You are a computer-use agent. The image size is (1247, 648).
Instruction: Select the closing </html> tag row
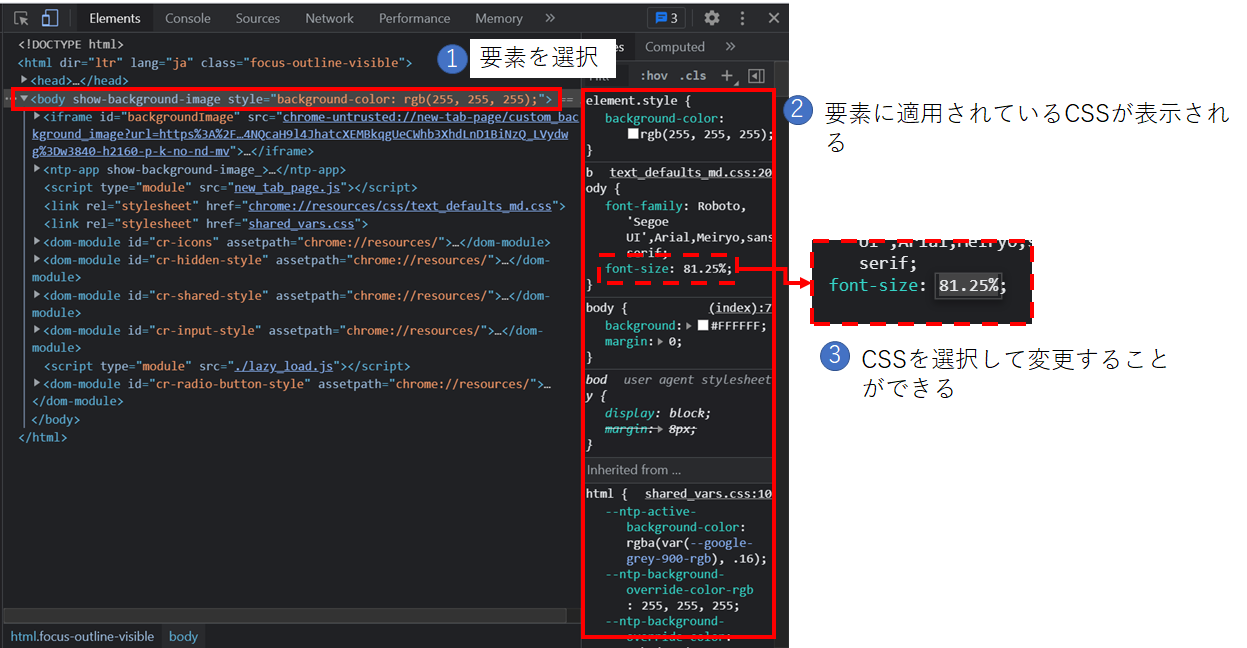[42, 437]
